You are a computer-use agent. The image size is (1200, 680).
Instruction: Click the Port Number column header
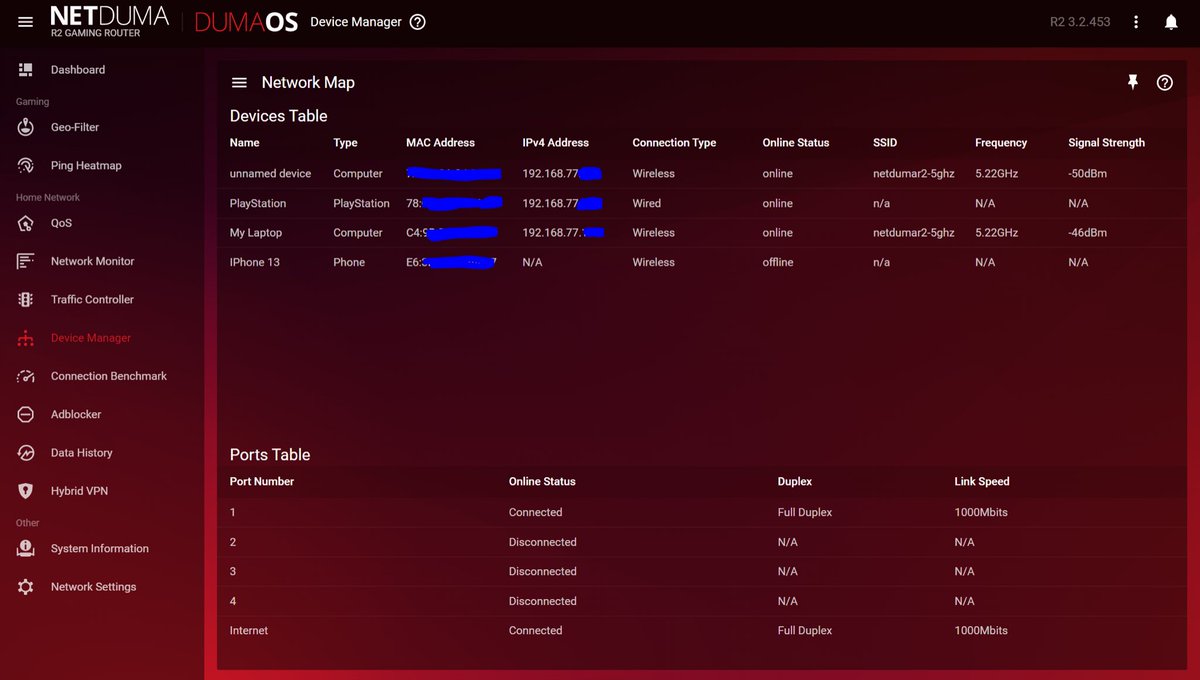point(262,481)
